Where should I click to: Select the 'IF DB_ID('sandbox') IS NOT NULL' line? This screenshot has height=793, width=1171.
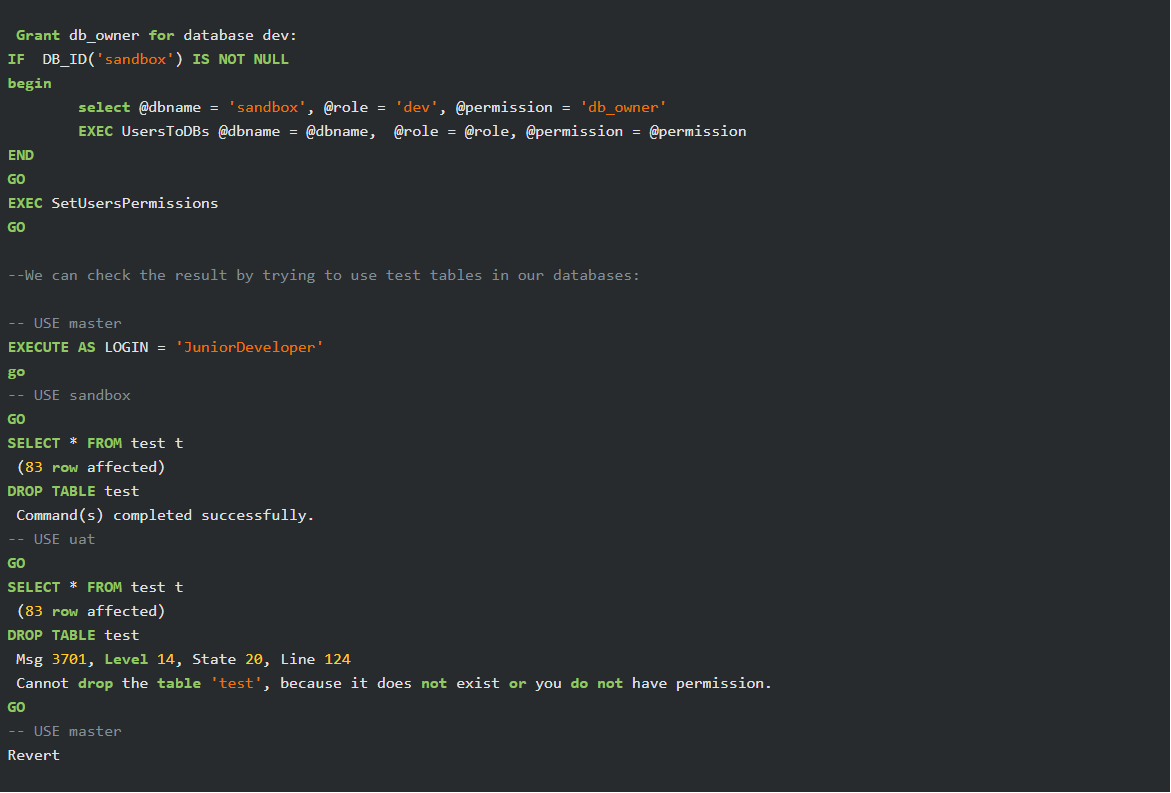pyautogui.click(x=148, y=59)
